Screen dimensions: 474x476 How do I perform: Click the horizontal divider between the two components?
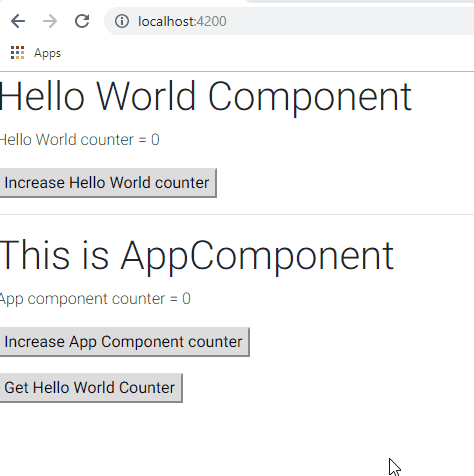(237, 215)
